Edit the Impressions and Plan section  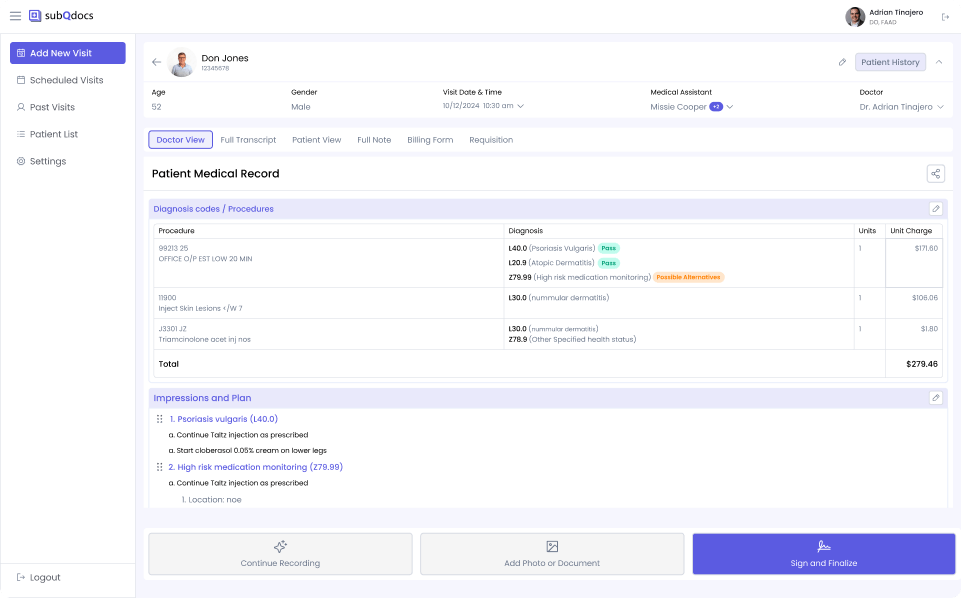pyautogui.click(x=935, y=398)
